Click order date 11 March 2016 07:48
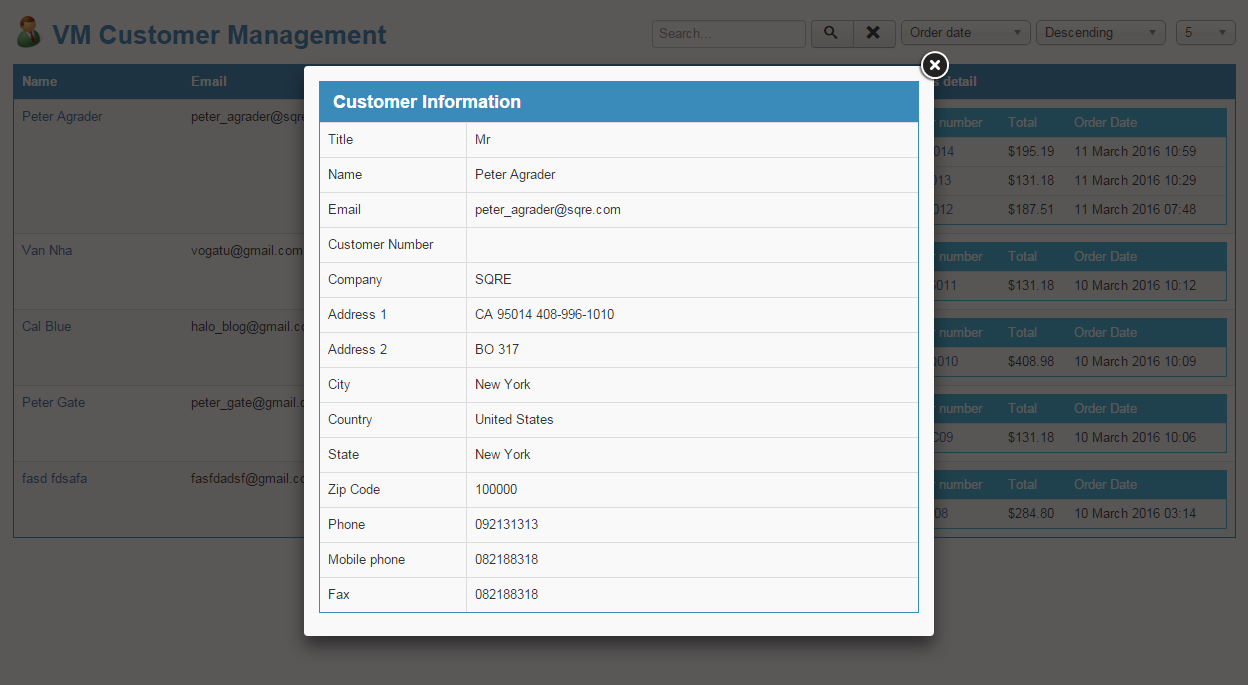Image resolution: width=1248 pixels, height=685 pixels. (1135, 209)
